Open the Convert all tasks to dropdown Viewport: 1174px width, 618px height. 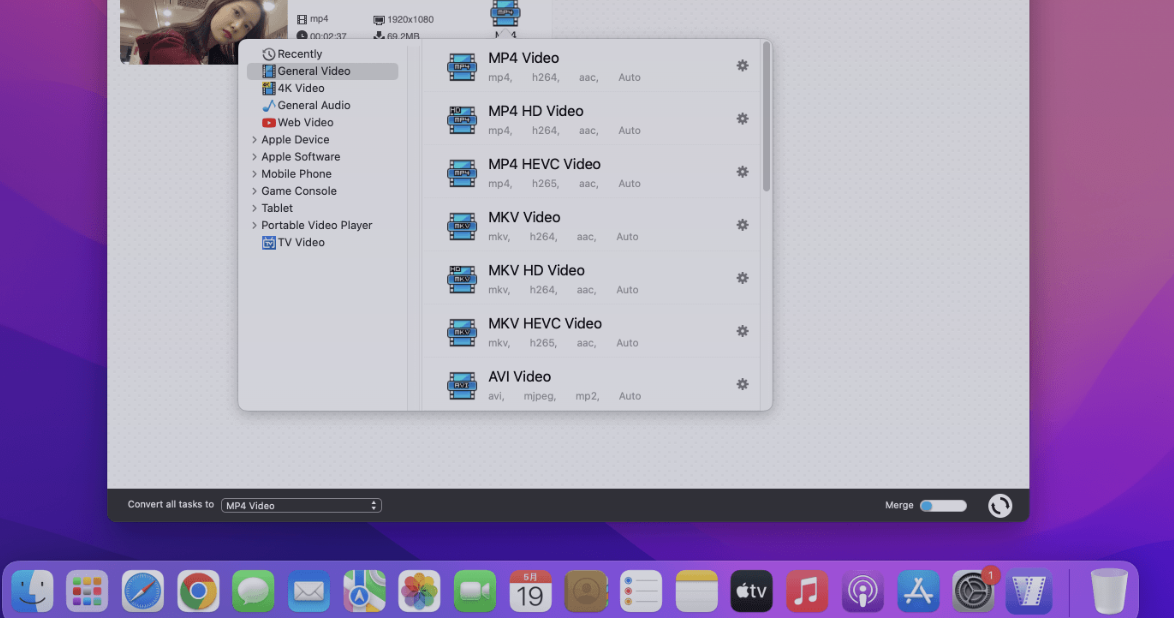click(x=301, y=506)
